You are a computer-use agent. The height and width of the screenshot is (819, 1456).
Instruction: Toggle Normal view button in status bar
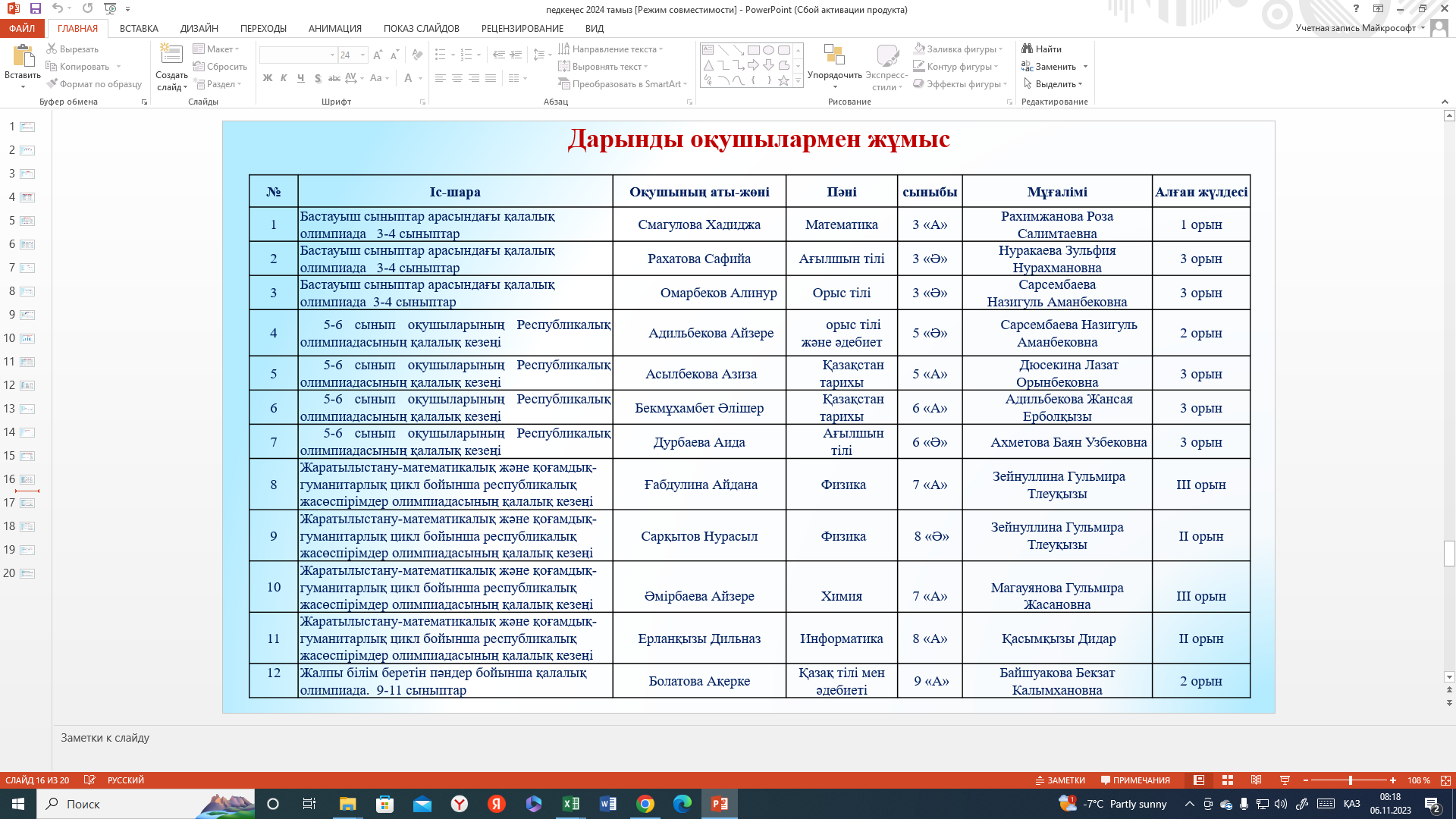(x=1199, y=780)
